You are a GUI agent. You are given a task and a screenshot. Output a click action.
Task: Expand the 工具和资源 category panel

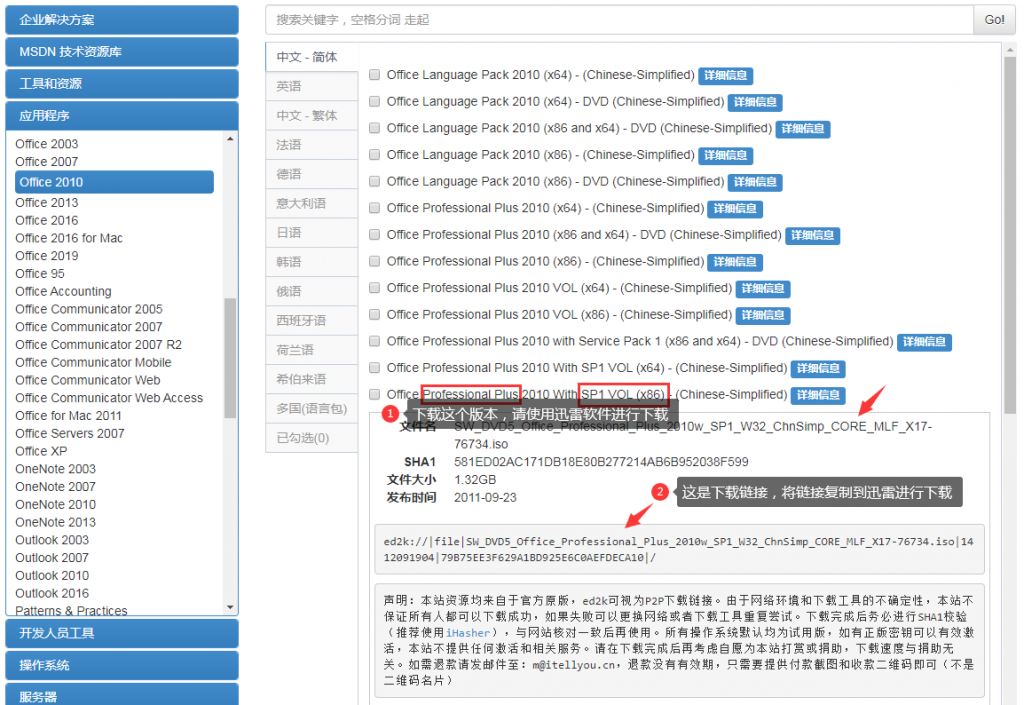coord(121,84)
